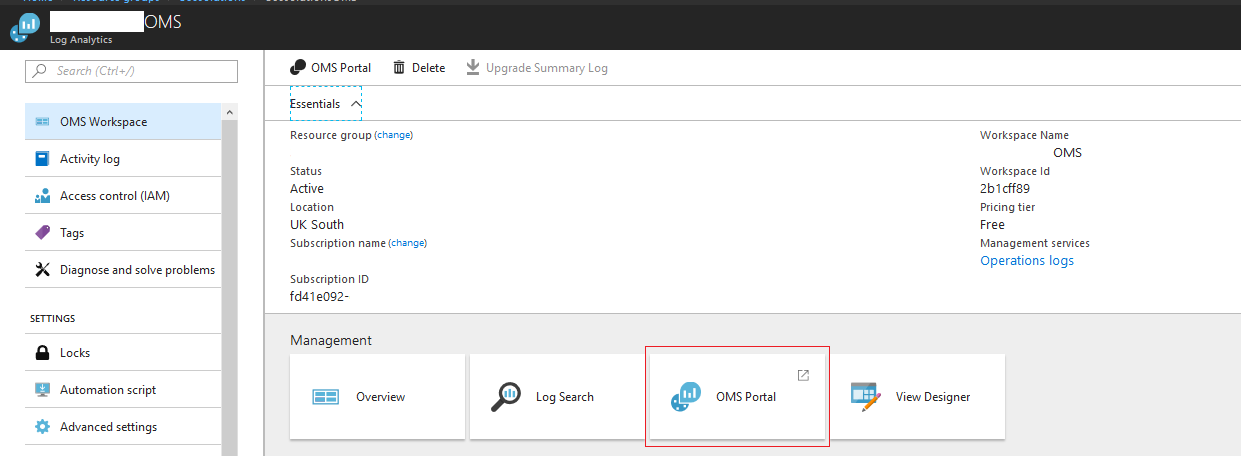The width and height of the screenshot is (1241, 456).
Task: Select OMS Workspace menu item
Action: 123,122
